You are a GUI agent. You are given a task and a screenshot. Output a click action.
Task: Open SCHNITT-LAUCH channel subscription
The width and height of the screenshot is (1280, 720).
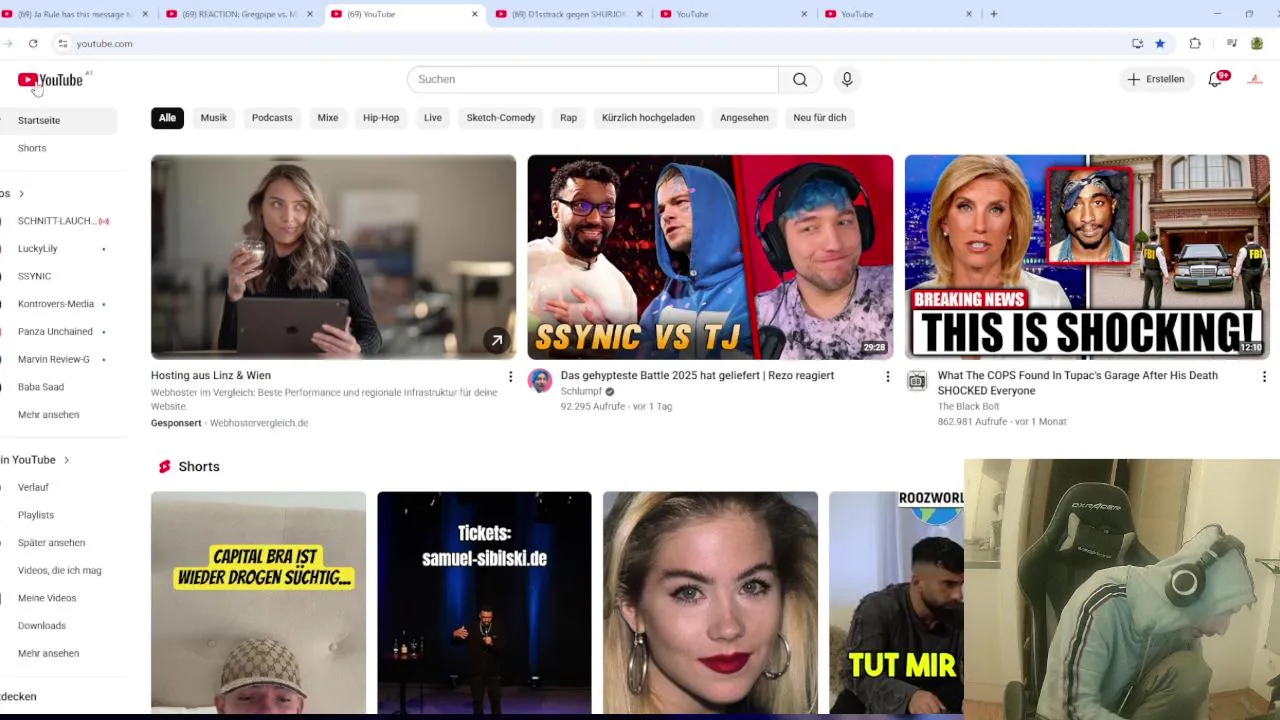[56, 221]
